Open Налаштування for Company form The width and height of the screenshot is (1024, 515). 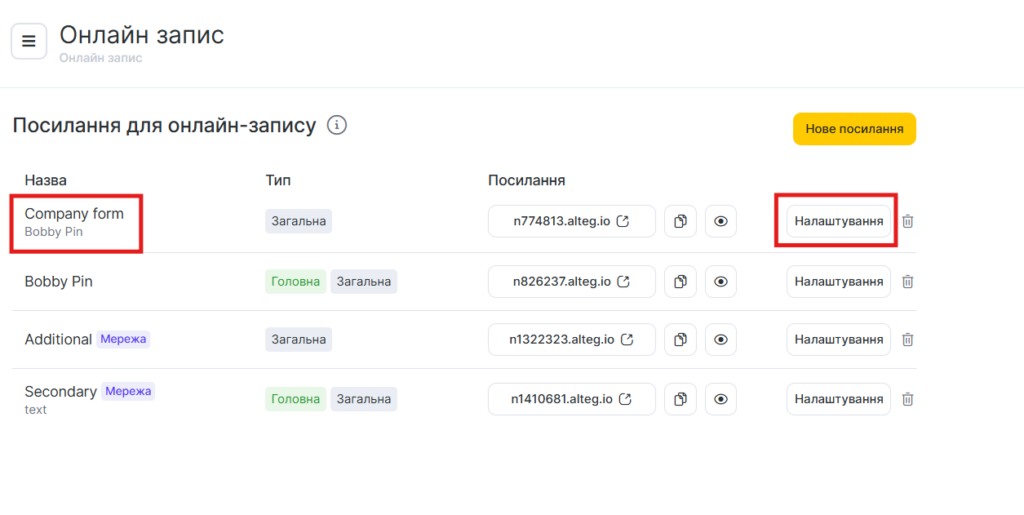coord(838,221)
